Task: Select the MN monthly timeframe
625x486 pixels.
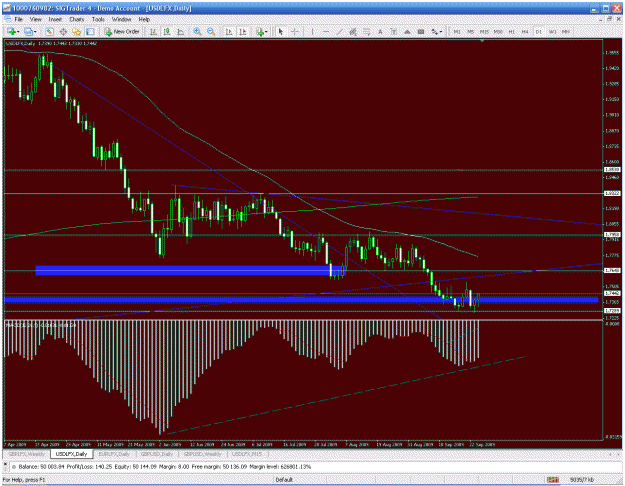Action: click(566, 31)
